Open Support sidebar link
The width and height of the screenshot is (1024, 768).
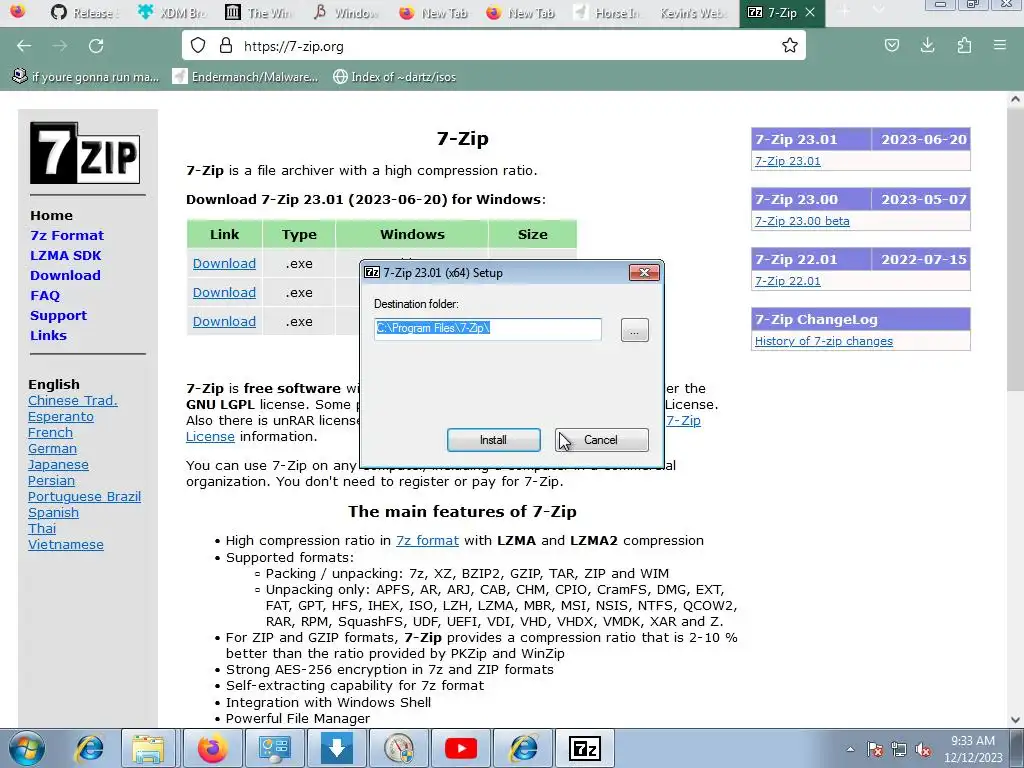coord(58,315)
